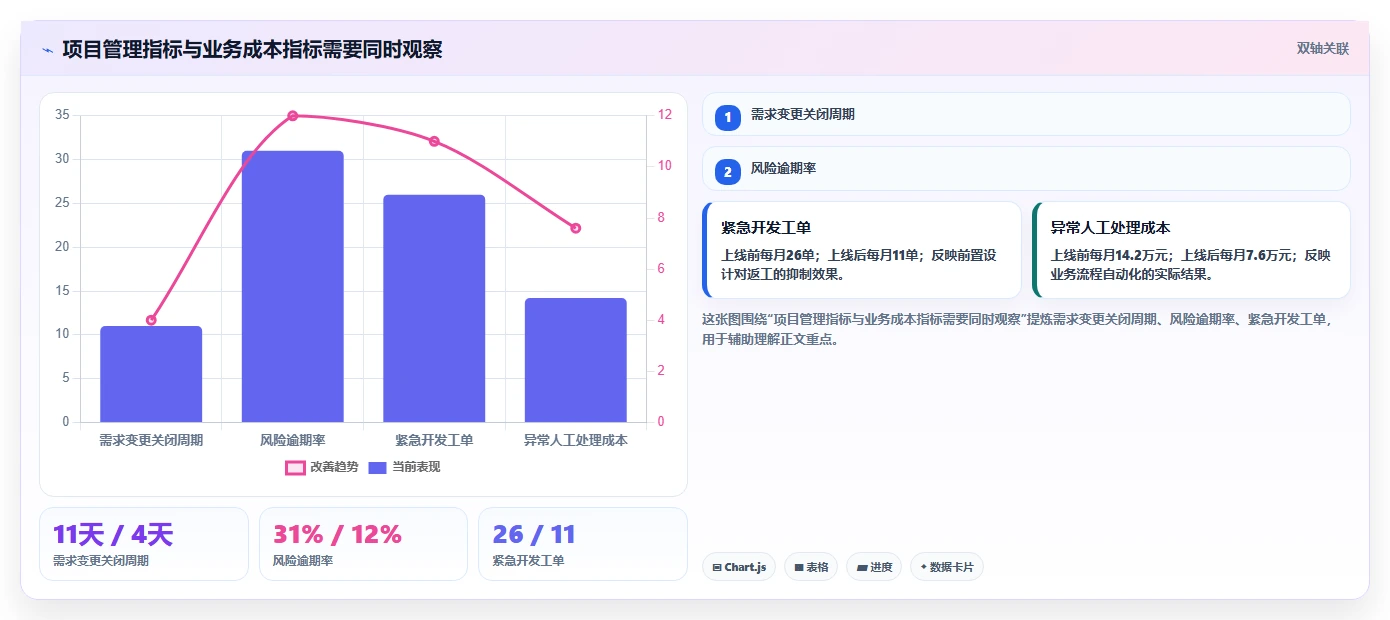This screenshot has height=620, width=1390.
Task: Click the pink 改善趋势 legend swatch
Action: coord(295,467)
